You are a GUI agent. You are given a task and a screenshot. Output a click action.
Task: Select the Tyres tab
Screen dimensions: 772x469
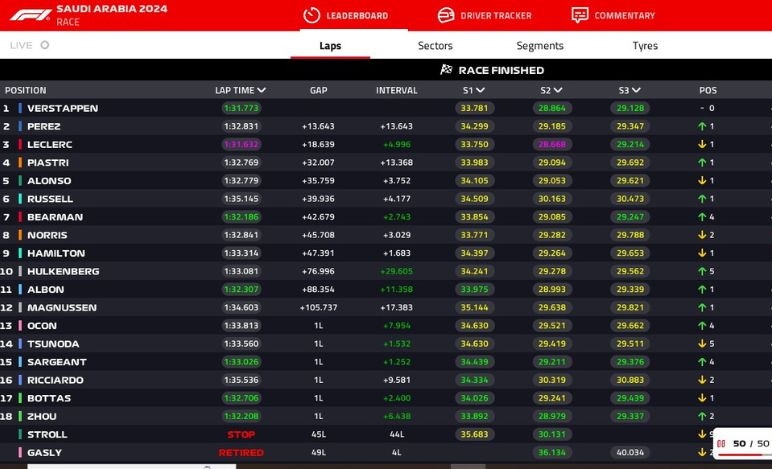point(645,46)
